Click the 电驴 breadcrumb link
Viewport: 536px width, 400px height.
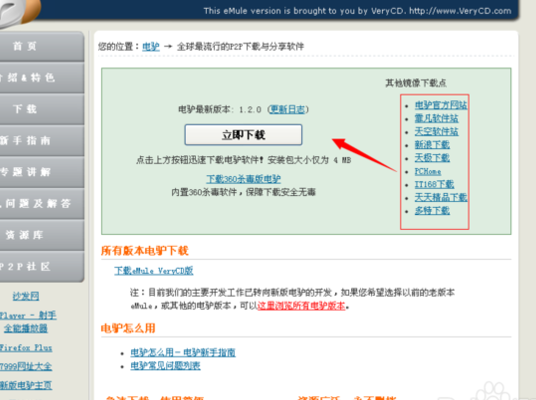click(151, 46)
